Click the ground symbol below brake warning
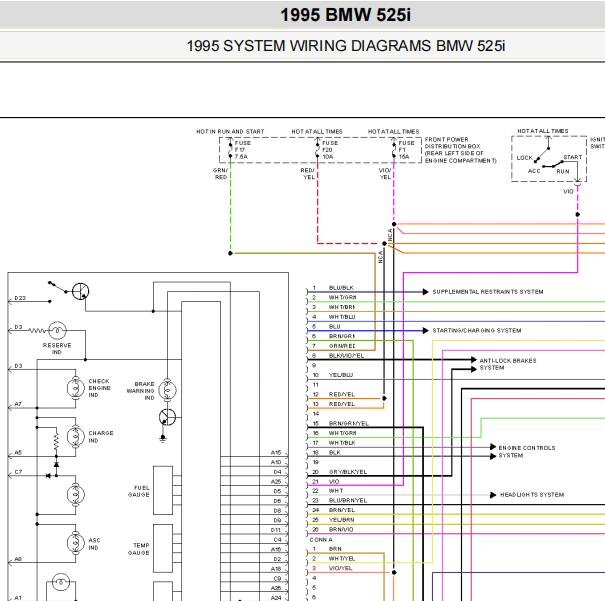Viewport: 605px width, 601px height. (x=163, y=438)
